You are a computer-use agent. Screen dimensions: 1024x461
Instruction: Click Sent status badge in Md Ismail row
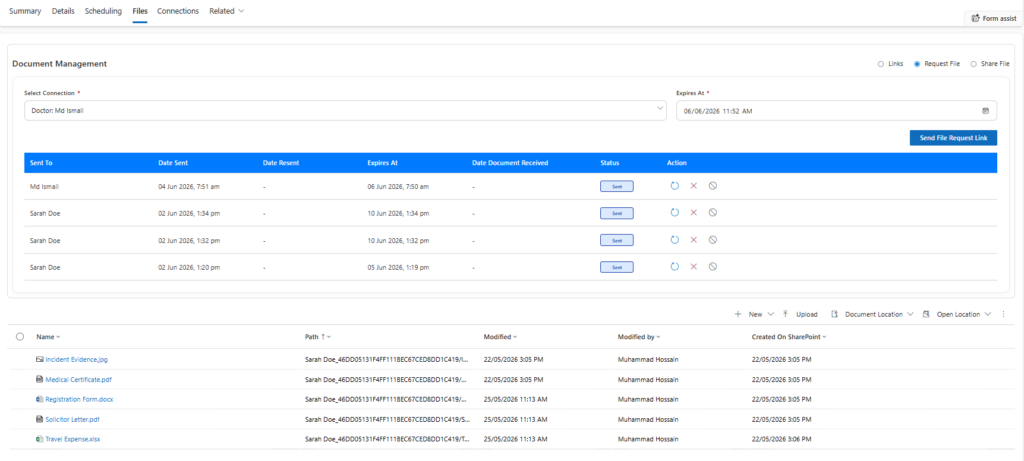(x=616, y=186)
